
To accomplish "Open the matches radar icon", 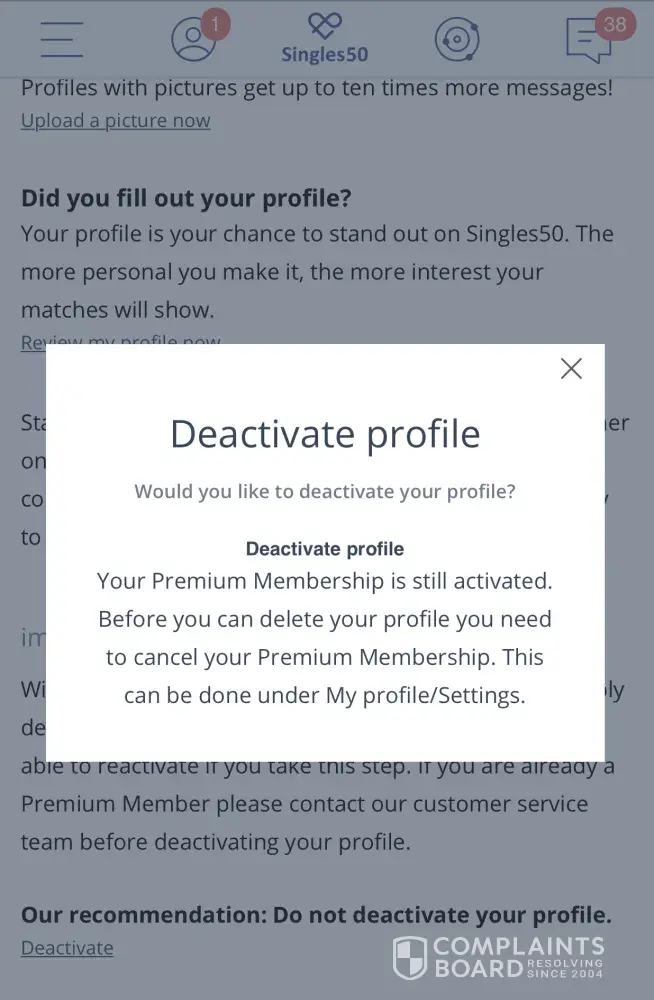I will (457, 40).
